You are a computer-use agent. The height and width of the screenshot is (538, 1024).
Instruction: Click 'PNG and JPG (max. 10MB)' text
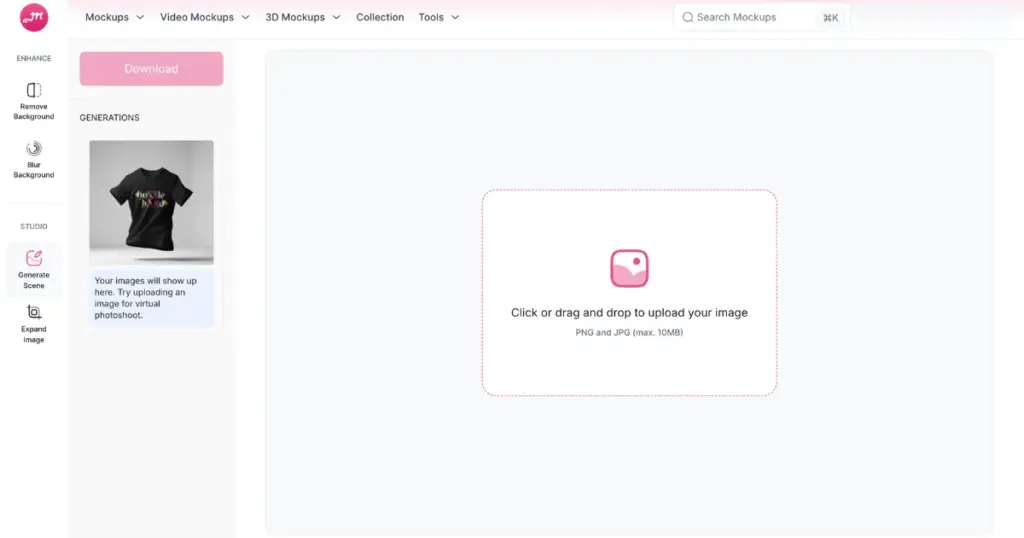630,332
